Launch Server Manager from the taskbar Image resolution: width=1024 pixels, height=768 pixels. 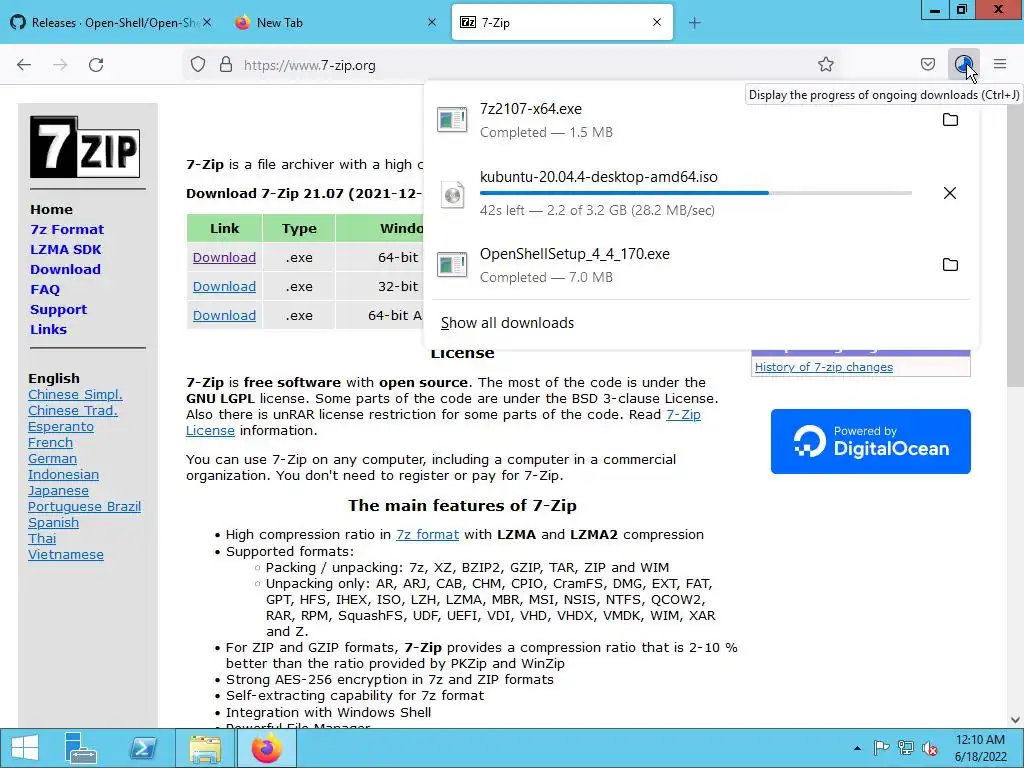pos(81,748)
